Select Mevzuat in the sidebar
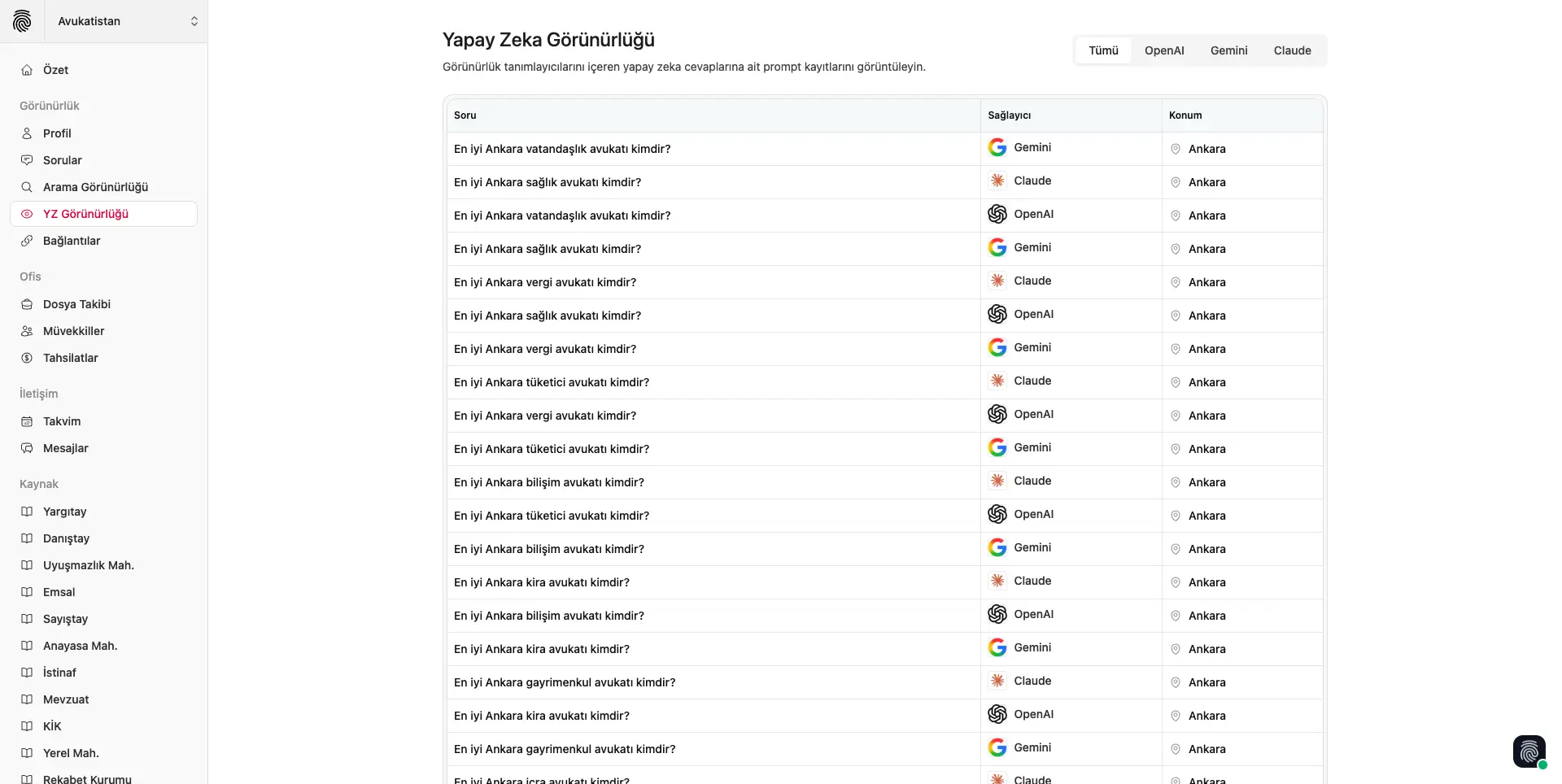This screenshot has height=784, width=1562. pyautogui.click(x=65, y=699)
